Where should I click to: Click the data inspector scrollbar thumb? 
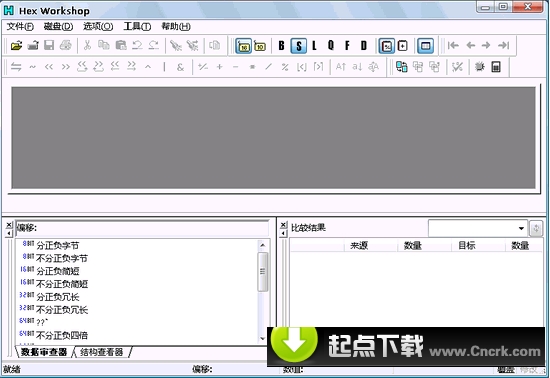click(x=262, y=272)
